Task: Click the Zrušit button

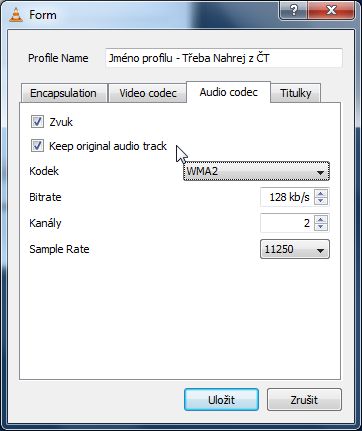Action: (x=304, y=399)
